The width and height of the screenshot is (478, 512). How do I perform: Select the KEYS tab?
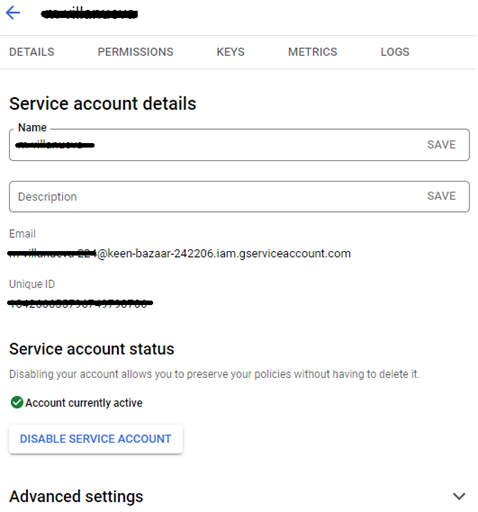[231, 52]
